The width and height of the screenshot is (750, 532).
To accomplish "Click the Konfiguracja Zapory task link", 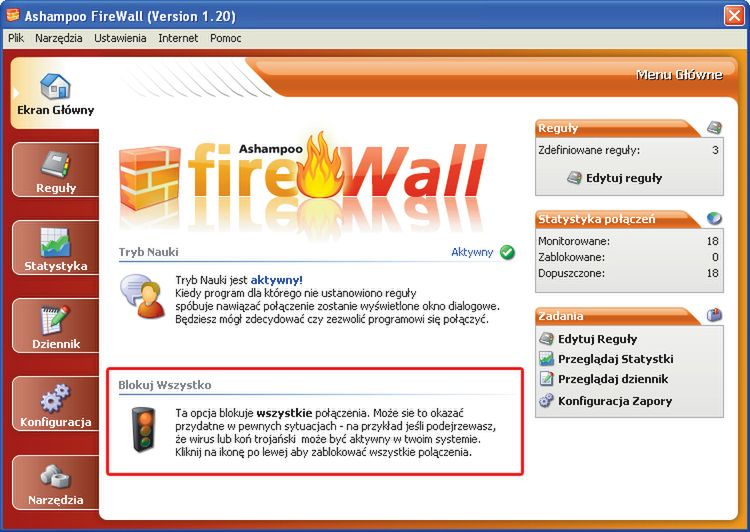I will tap(606, 401).
